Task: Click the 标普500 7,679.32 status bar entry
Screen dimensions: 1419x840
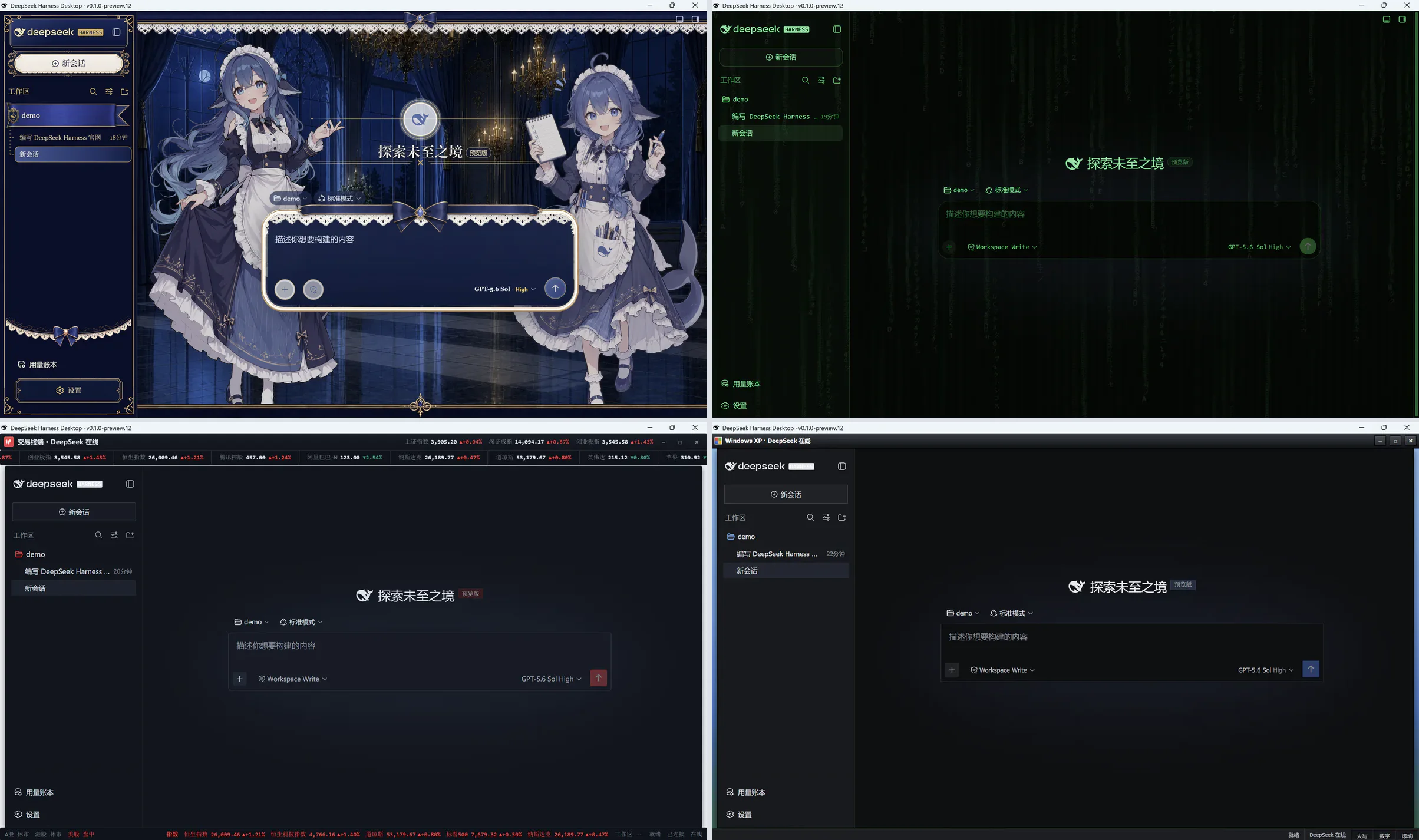Action: (483, 834)
